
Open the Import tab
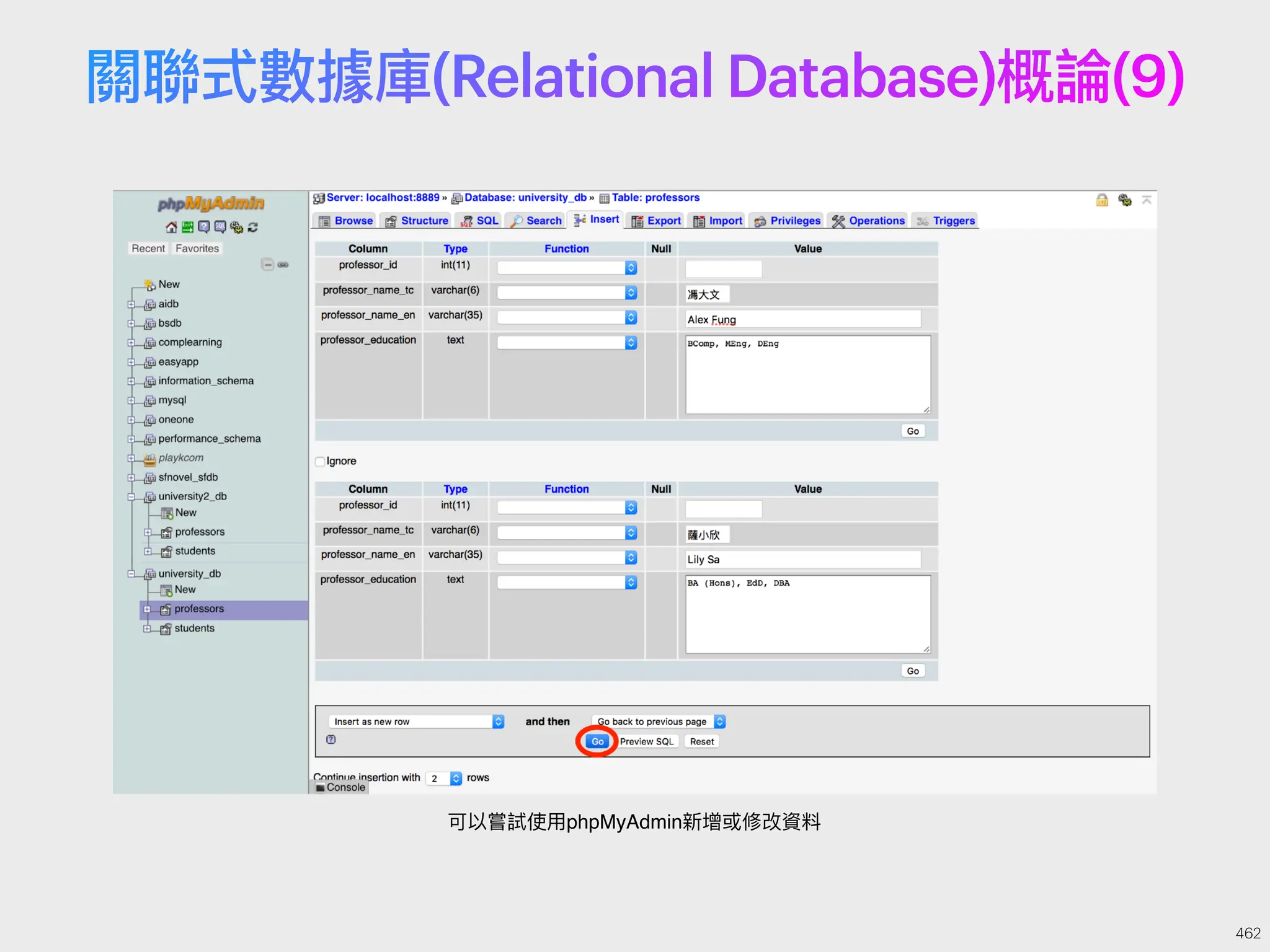click(x=717, y=221)
